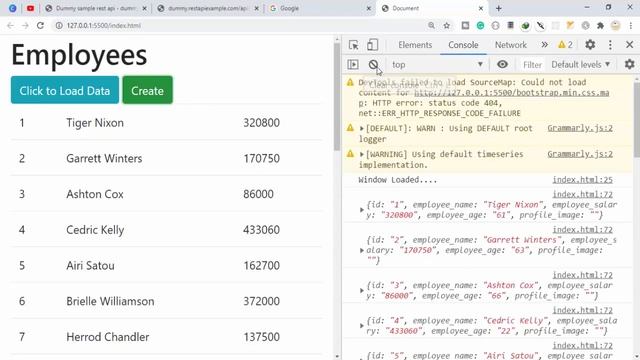Focus the console Filter input field
The height and width of the screenshot is (360, 640).
click(x=532, y=64)
